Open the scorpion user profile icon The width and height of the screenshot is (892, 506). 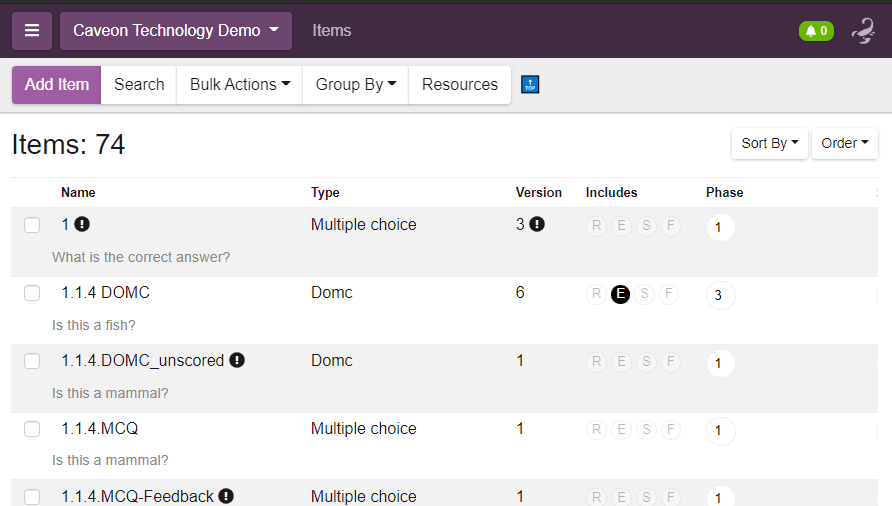(864, 31)
